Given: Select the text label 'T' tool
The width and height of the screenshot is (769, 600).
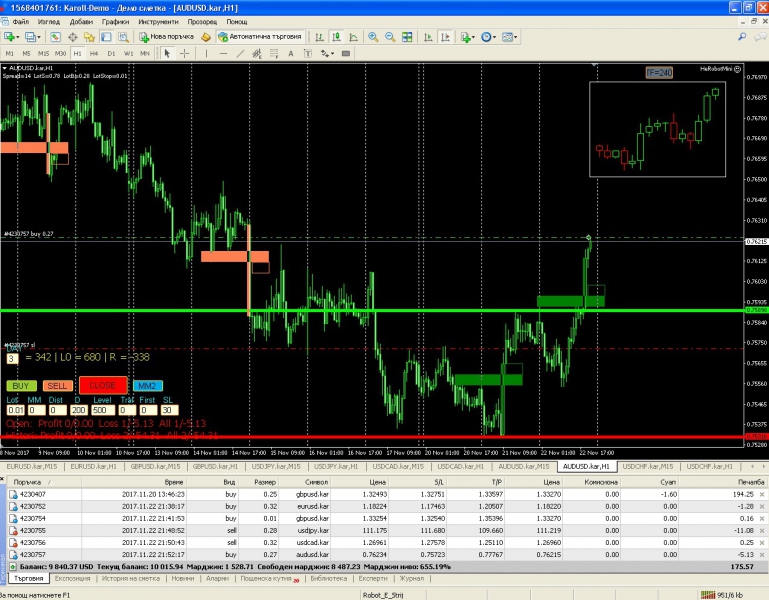Looking at the screenshot, I should 308,53.
